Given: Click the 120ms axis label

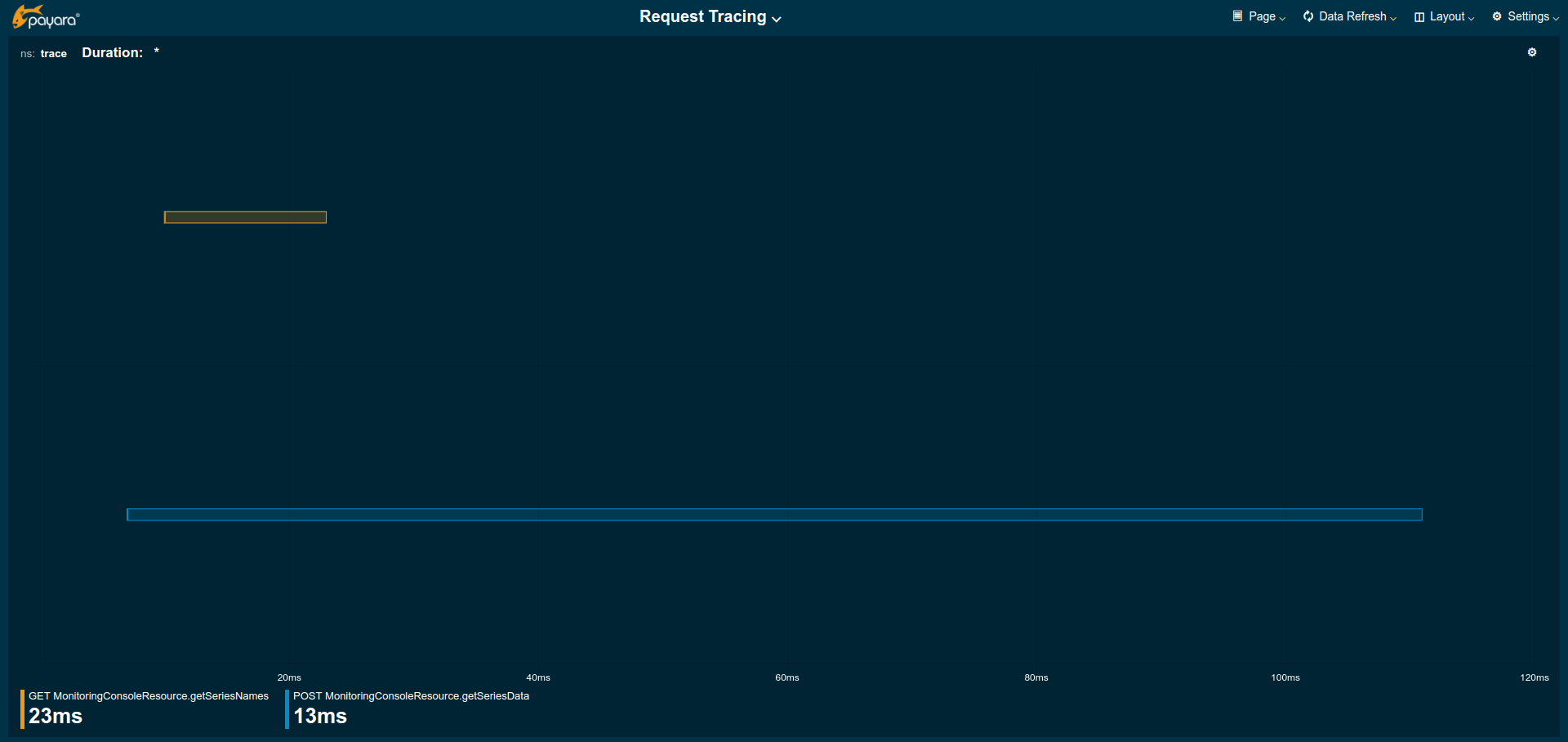Looking at the screenshot, I should pyautogui.click(x=1535, y=677).
